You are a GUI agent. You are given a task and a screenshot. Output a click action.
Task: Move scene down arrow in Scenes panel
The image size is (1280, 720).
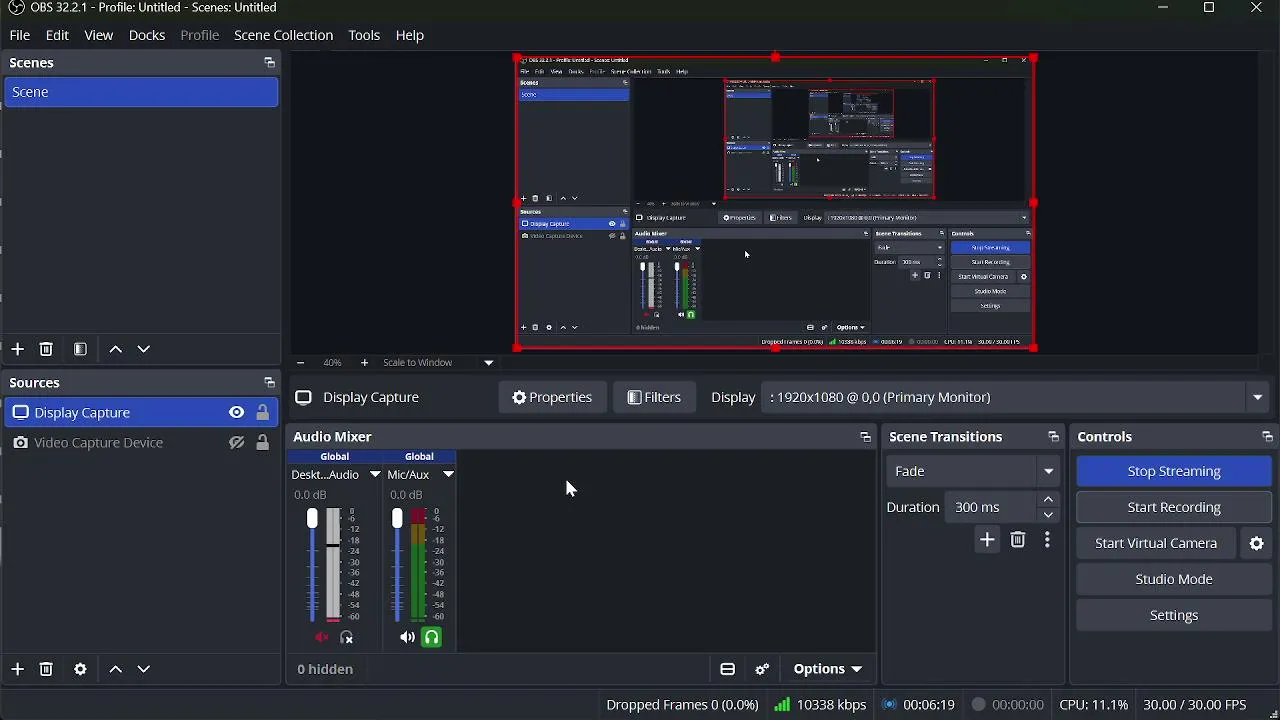point(144,349)
